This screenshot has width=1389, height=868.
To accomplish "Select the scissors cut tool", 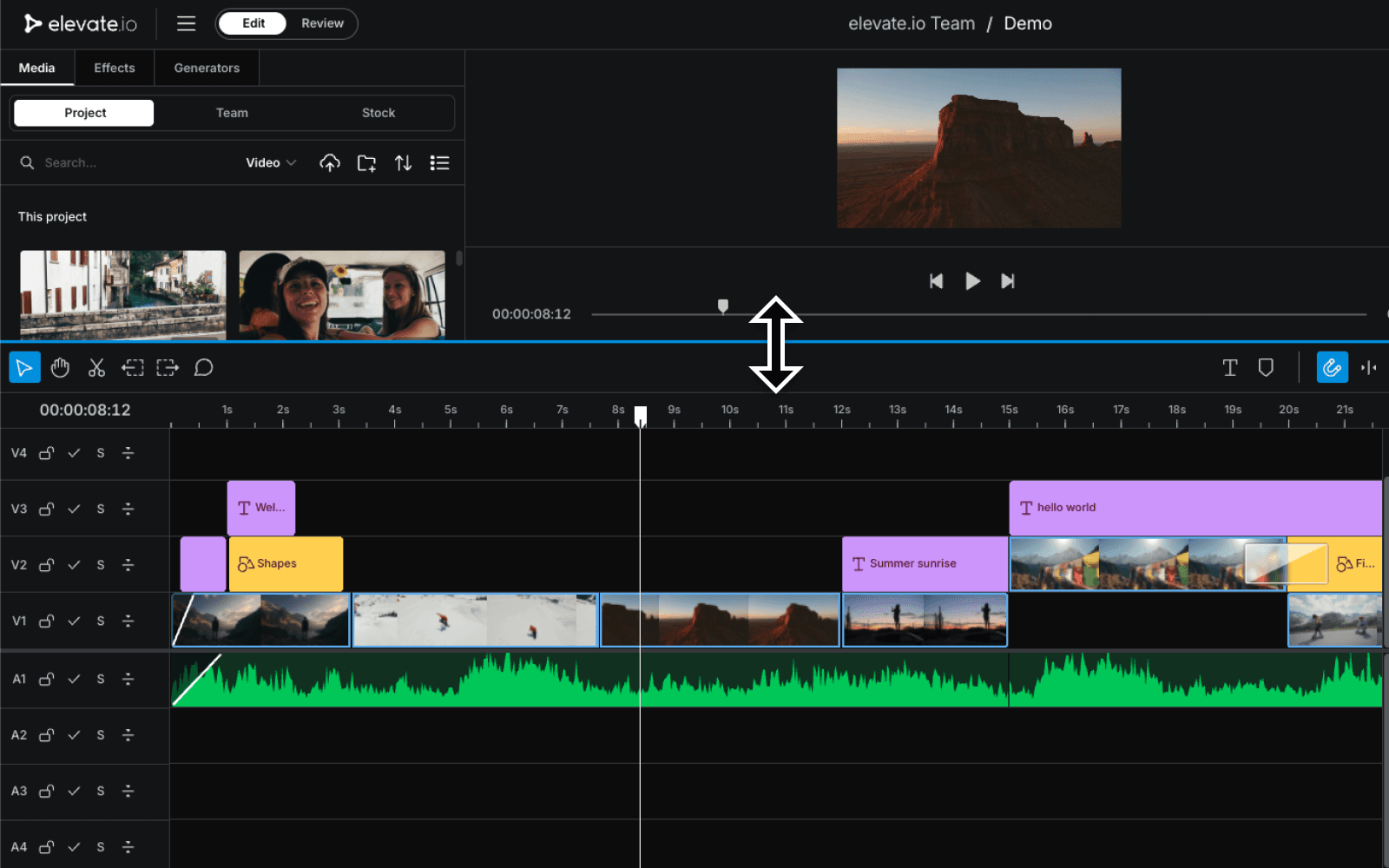I will pyautogui.click(x=96, y=368).
